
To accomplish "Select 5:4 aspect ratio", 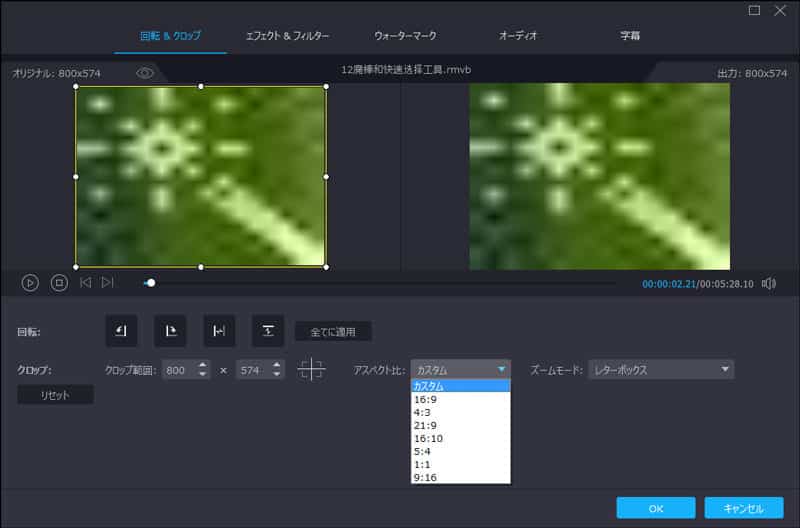I will pyautogui.click(x=460, y=451).
